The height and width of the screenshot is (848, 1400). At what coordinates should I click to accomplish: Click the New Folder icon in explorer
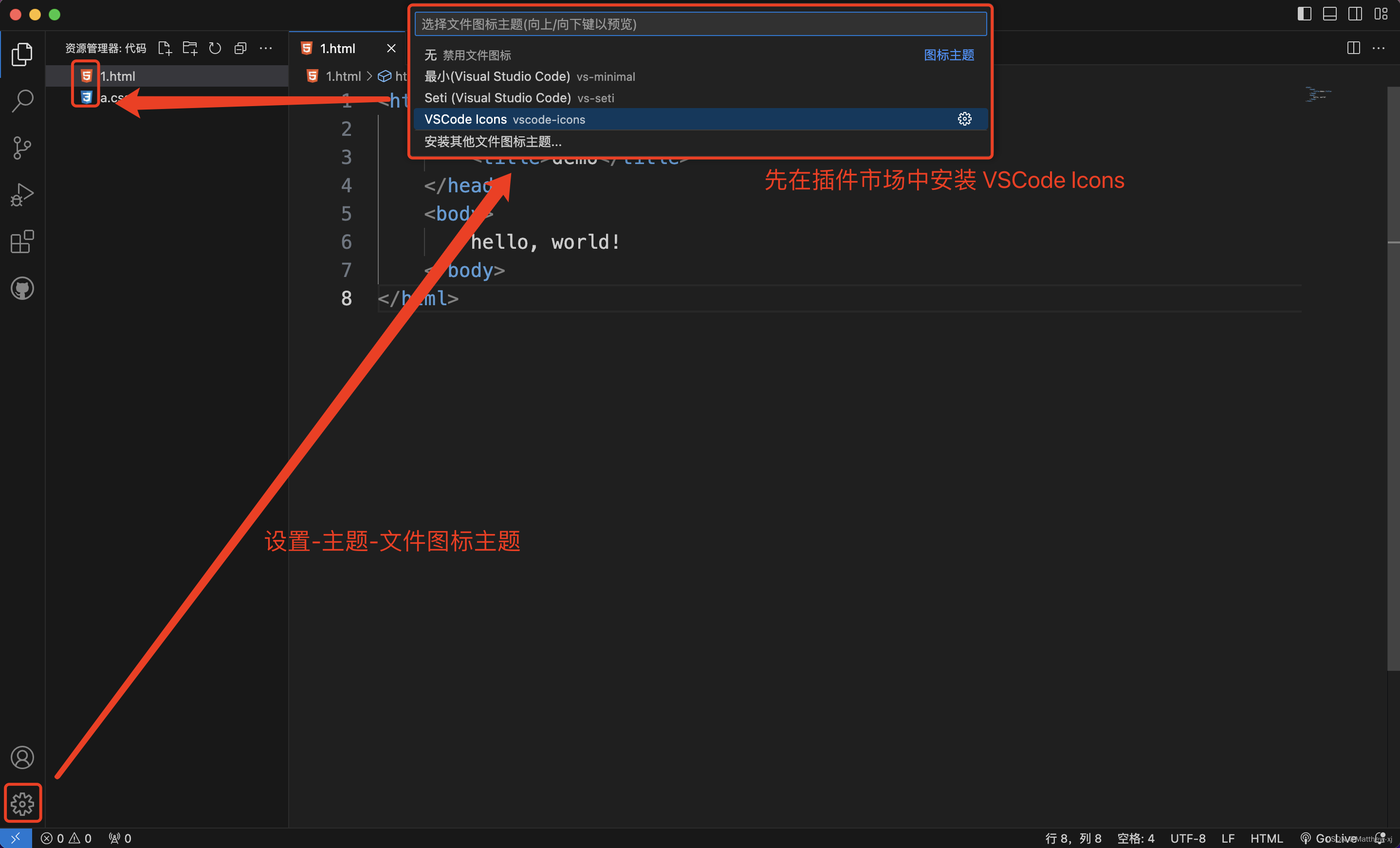click(x=190, y=48)
